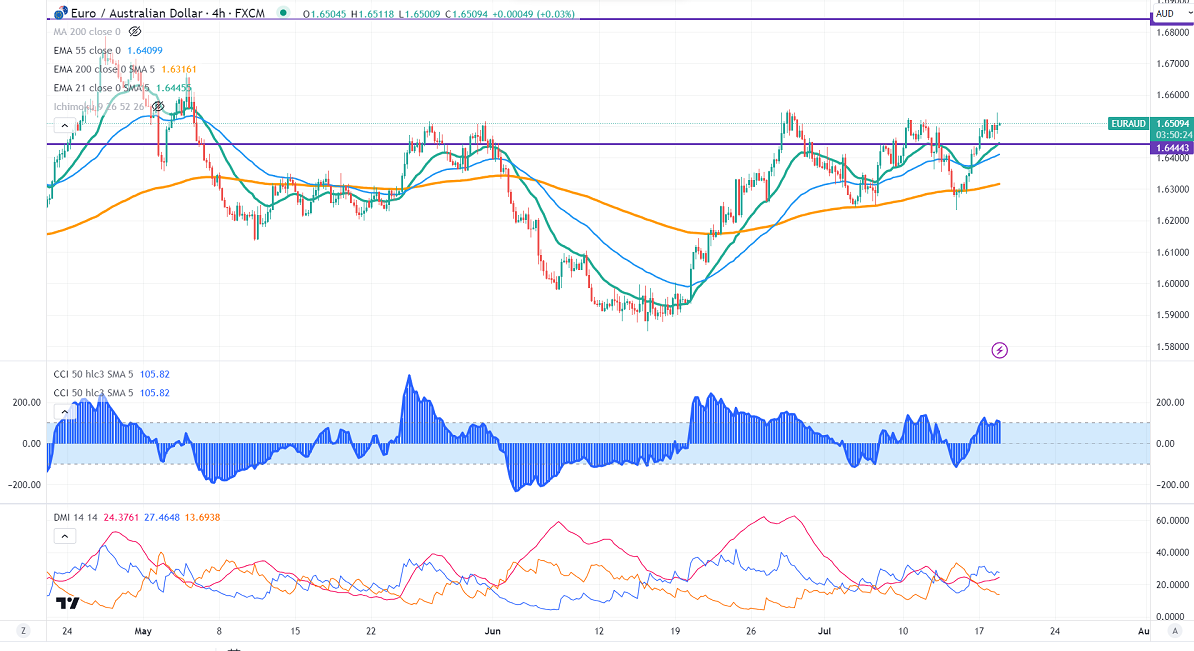The height and width of the screenshot is (651, 1194).
Task: Click the DMI value 27.4648
Action: [162, 518]
